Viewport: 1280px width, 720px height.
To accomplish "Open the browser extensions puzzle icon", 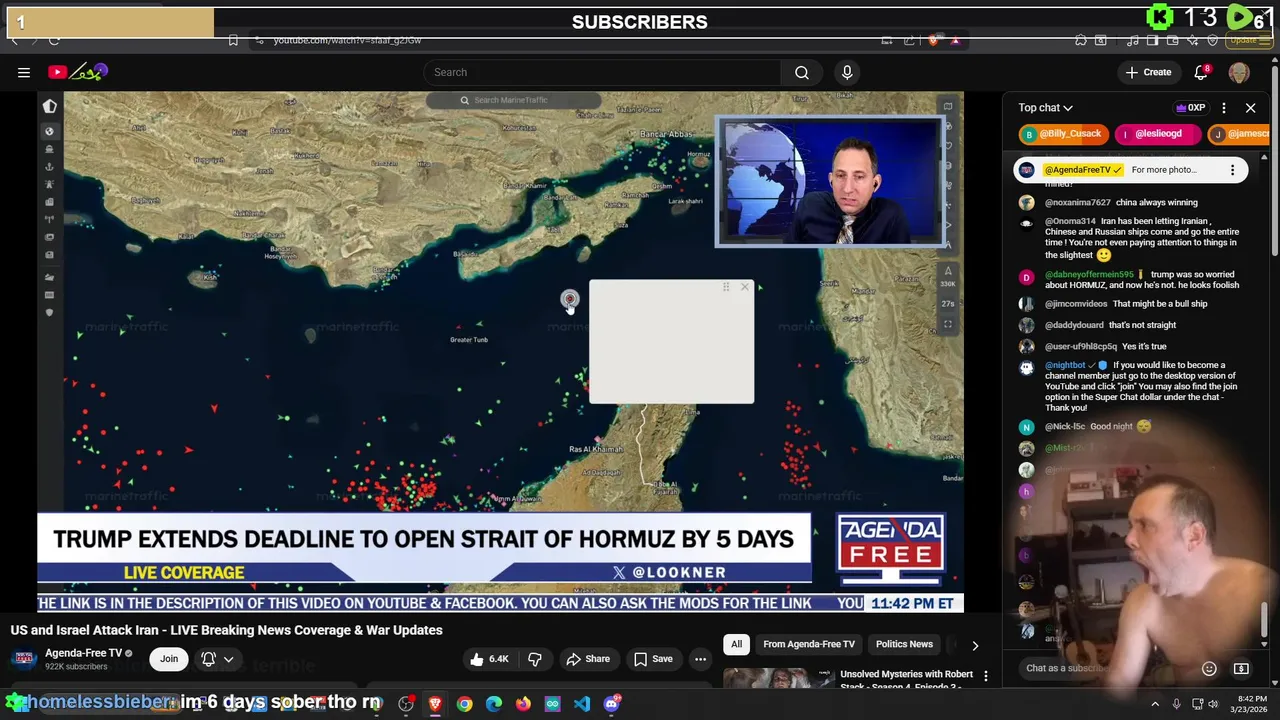I will (1081, 40).
